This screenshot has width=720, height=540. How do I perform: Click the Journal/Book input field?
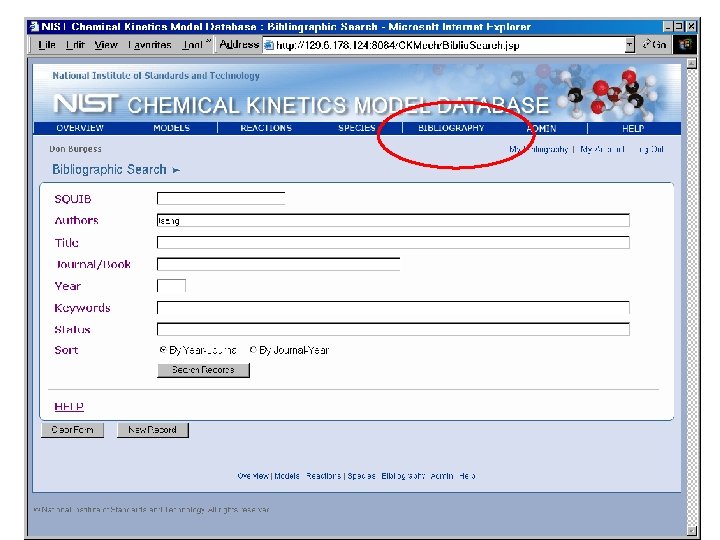pos(278,264)
